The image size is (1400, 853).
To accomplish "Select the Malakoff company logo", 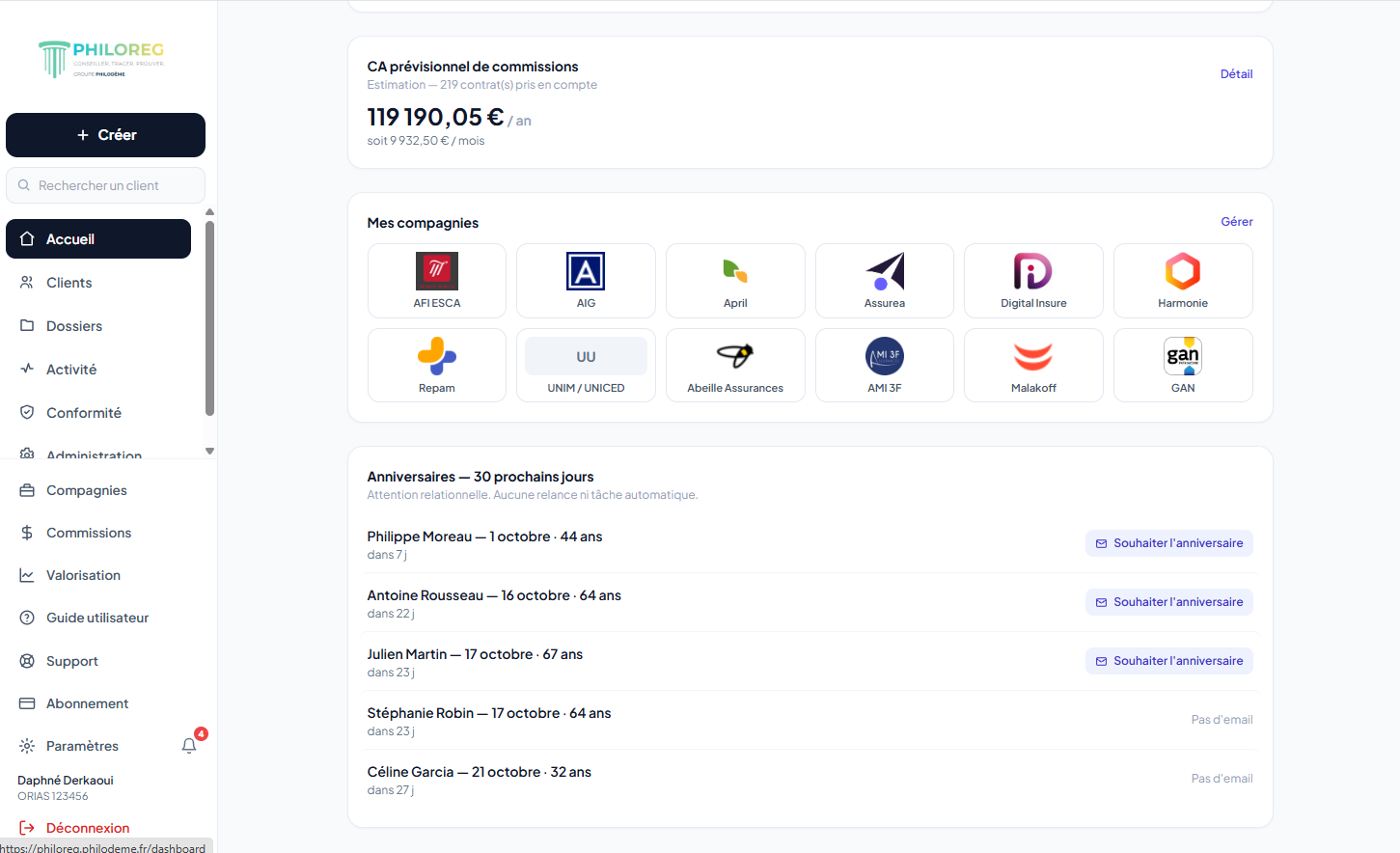I will pyautogui.click(x=1033, y=356).
